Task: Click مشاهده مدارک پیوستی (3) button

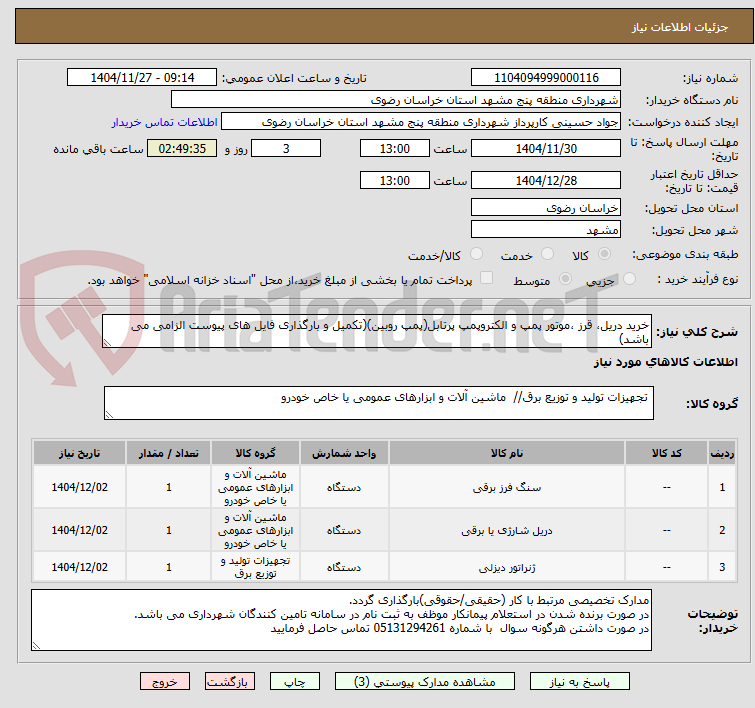Action: [x=425, y=682]
